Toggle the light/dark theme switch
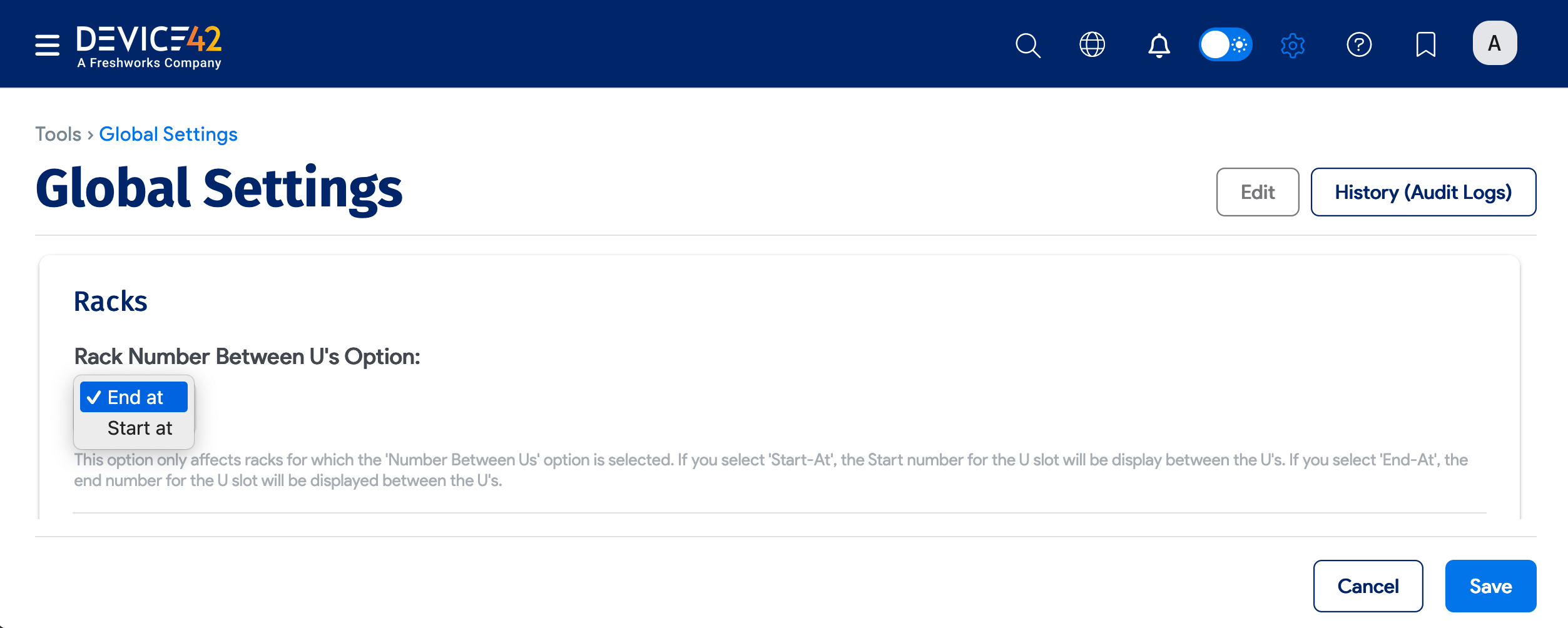 coord(1224,45)
